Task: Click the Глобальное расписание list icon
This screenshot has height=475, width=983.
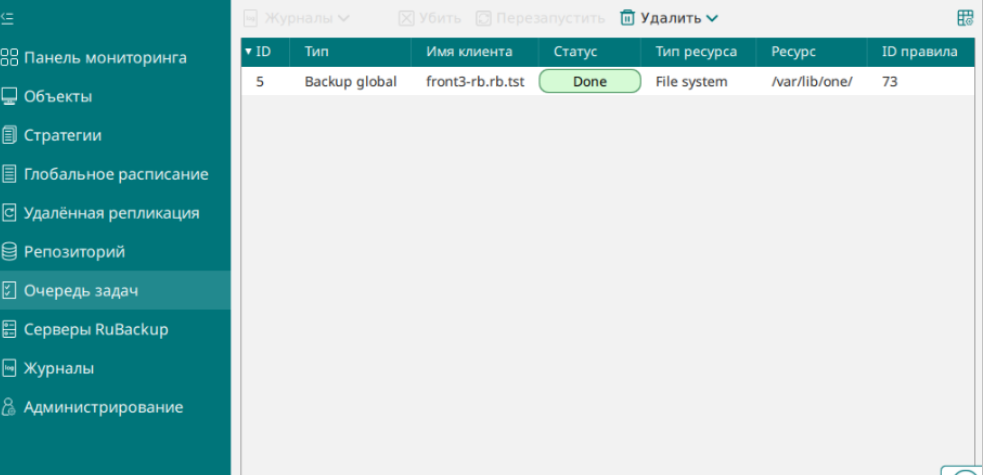Action: tap(9, 174)
